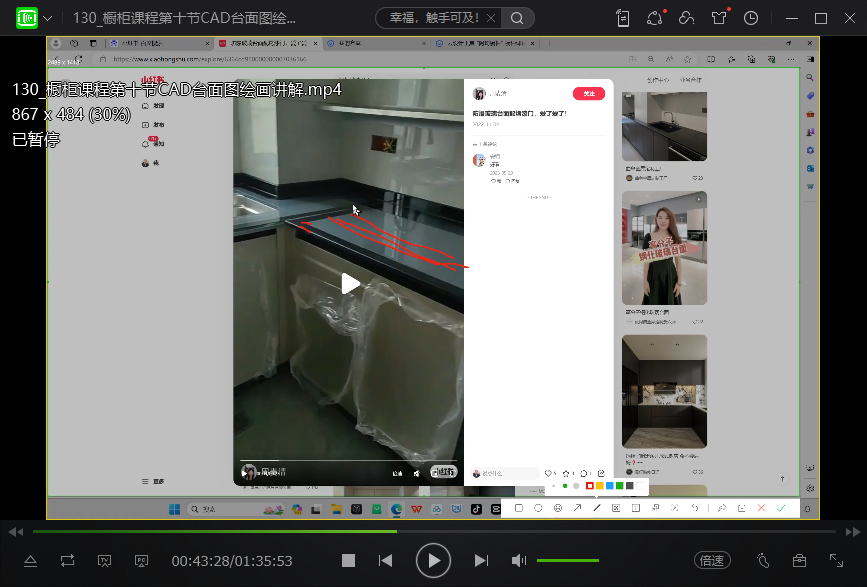This screenshot has height=587, width=867.
Task: Toggle the loop playback mode icon
Action: [x=67, y=561]
